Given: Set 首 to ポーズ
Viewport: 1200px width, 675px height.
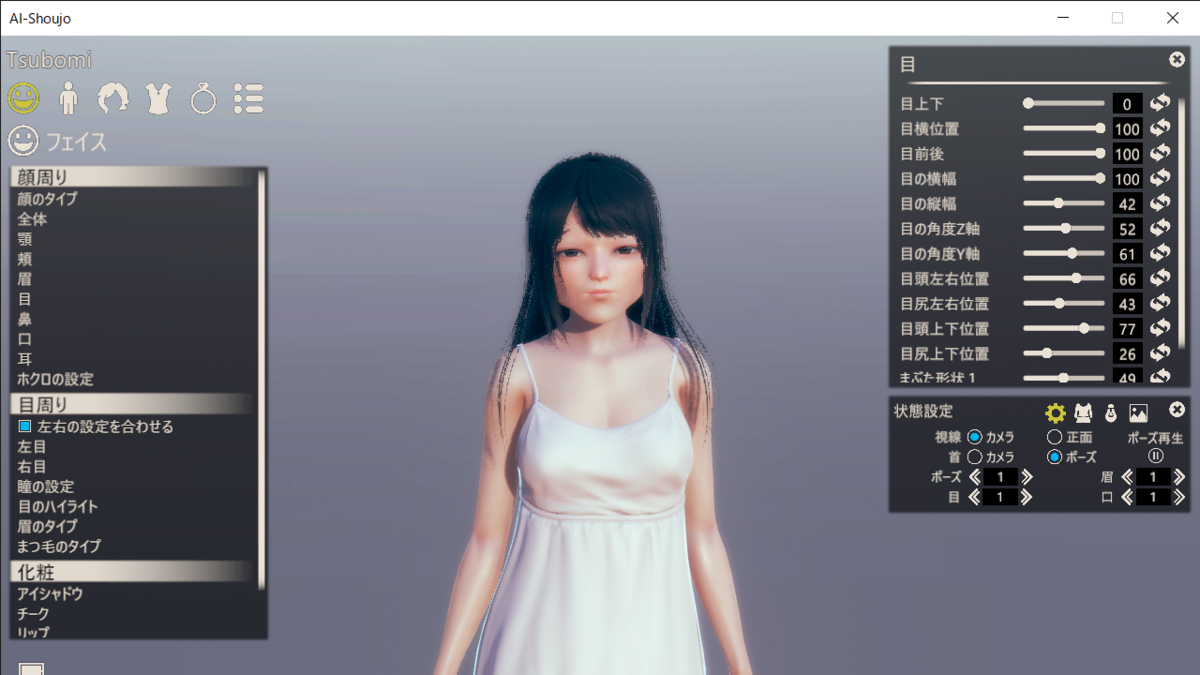Looking at the screenshot, I should click(1054, 457).
